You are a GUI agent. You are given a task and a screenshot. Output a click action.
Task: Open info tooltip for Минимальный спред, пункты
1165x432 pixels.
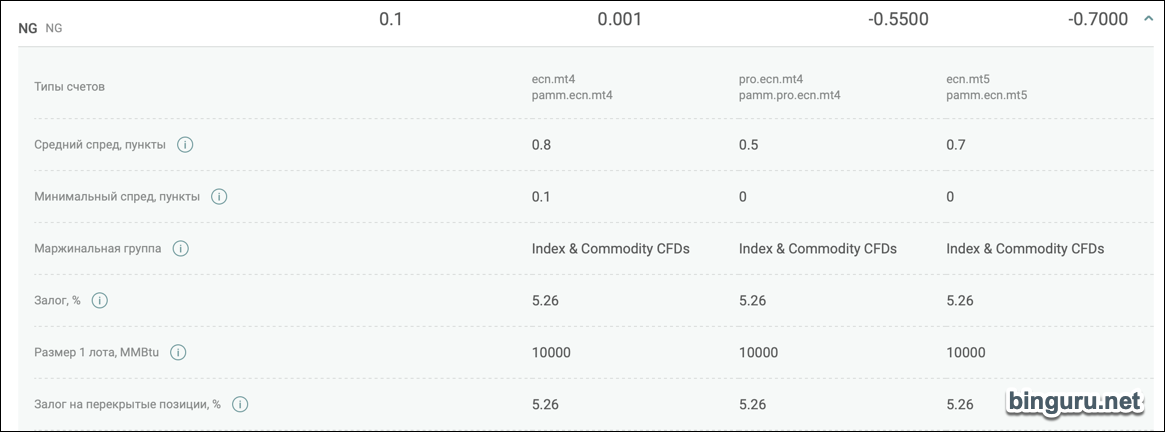coord(218,197)
